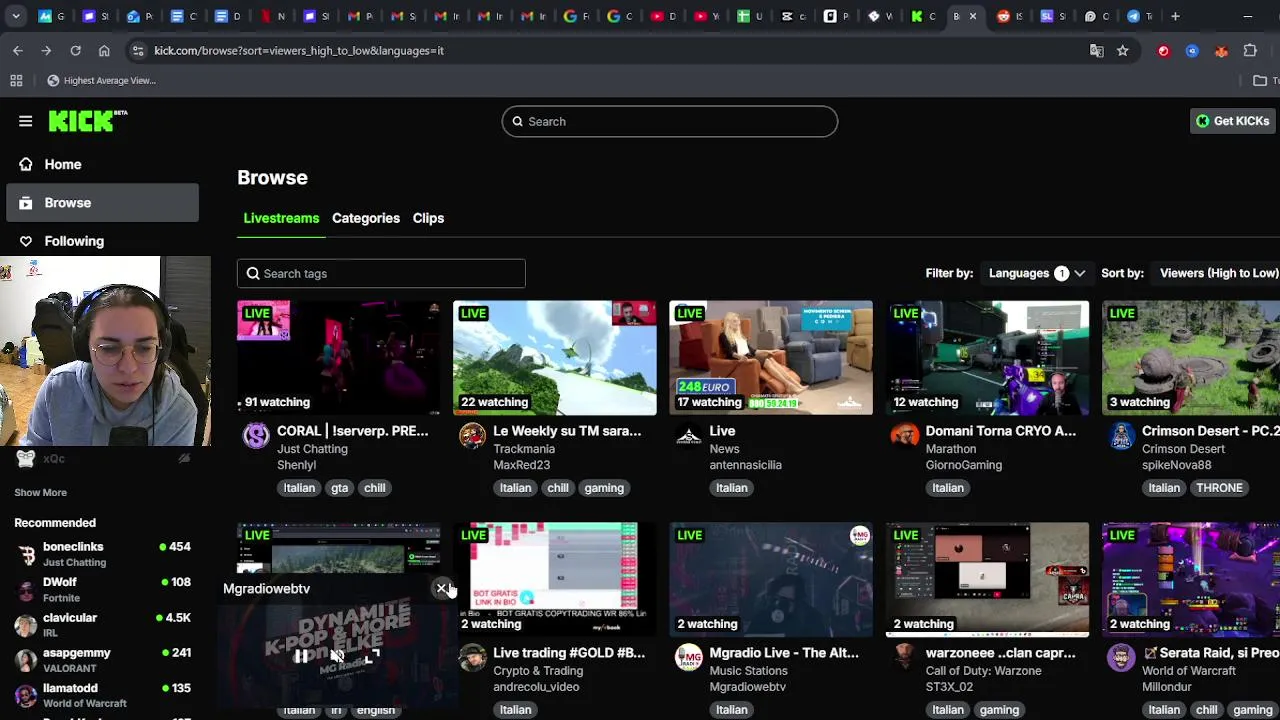Click the GiornoGaming channel avatar
This screenshot has height=720, width=1280.
click(x=904, y=435)
